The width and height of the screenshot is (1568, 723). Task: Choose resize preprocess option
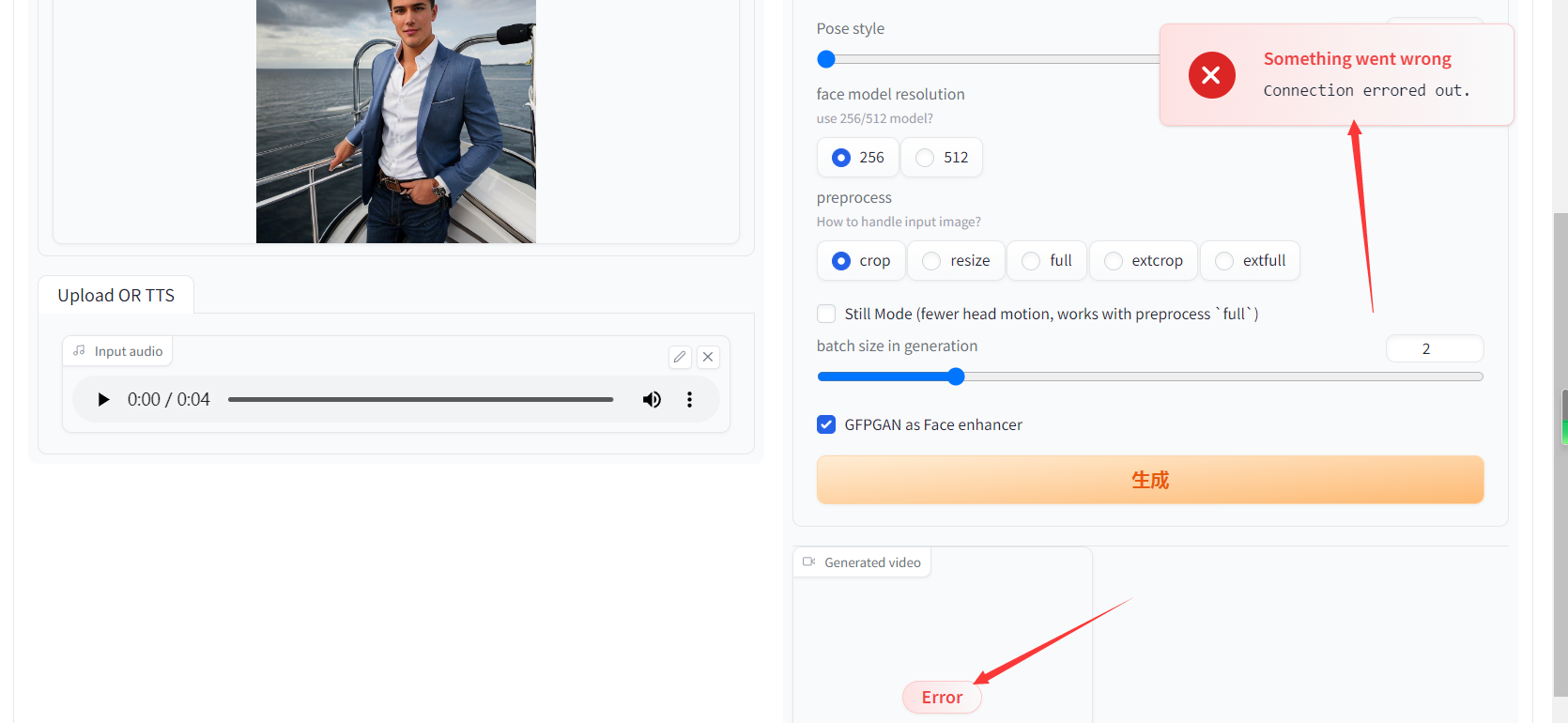click(x=956, y=261)
